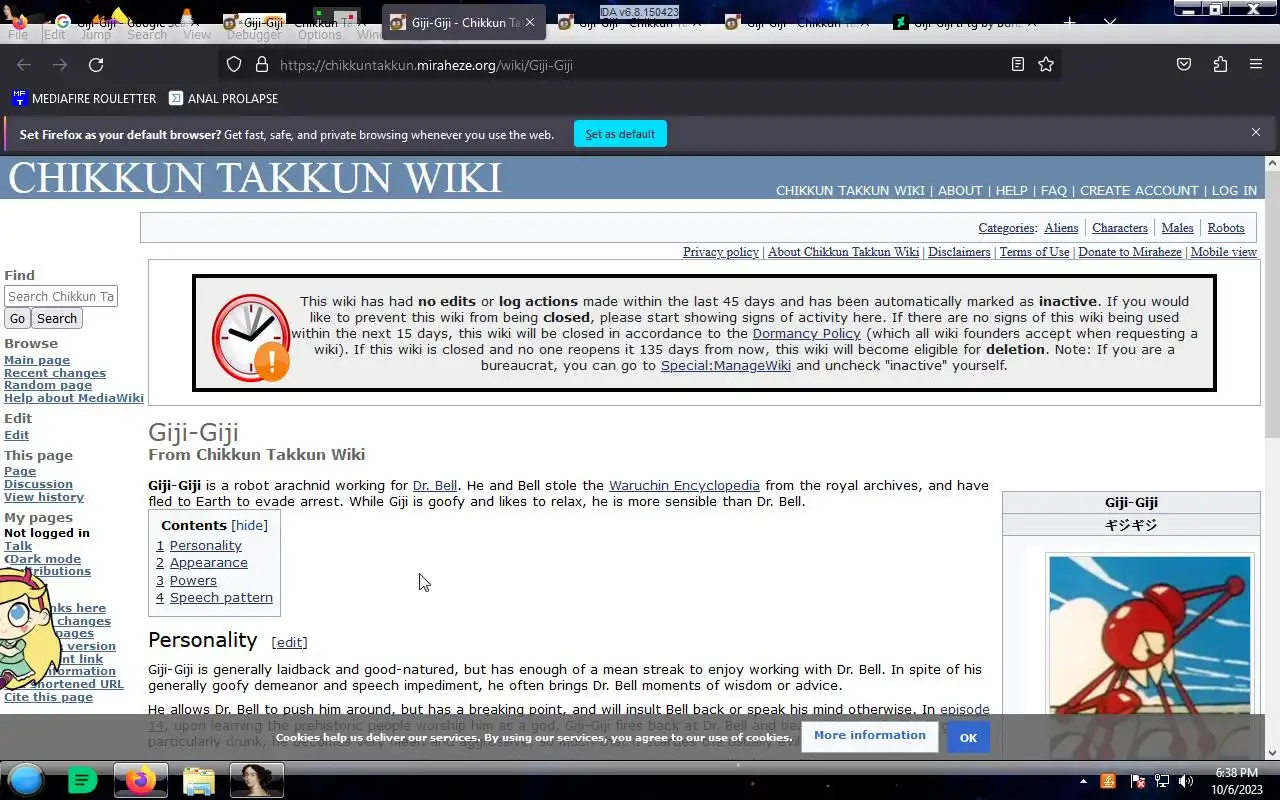
Task: Click the volume speaker tray icon
Action: pyautogui.click(x=1186, y=781)
